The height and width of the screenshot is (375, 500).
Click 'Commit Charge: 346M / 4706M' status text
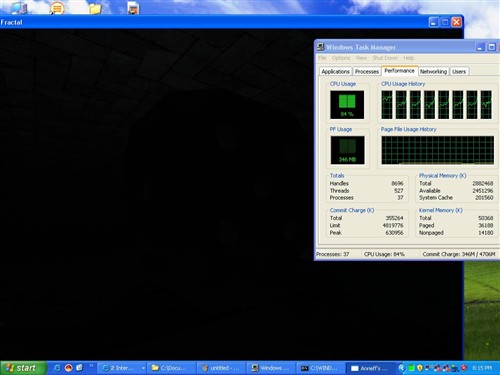click(459, 254)
